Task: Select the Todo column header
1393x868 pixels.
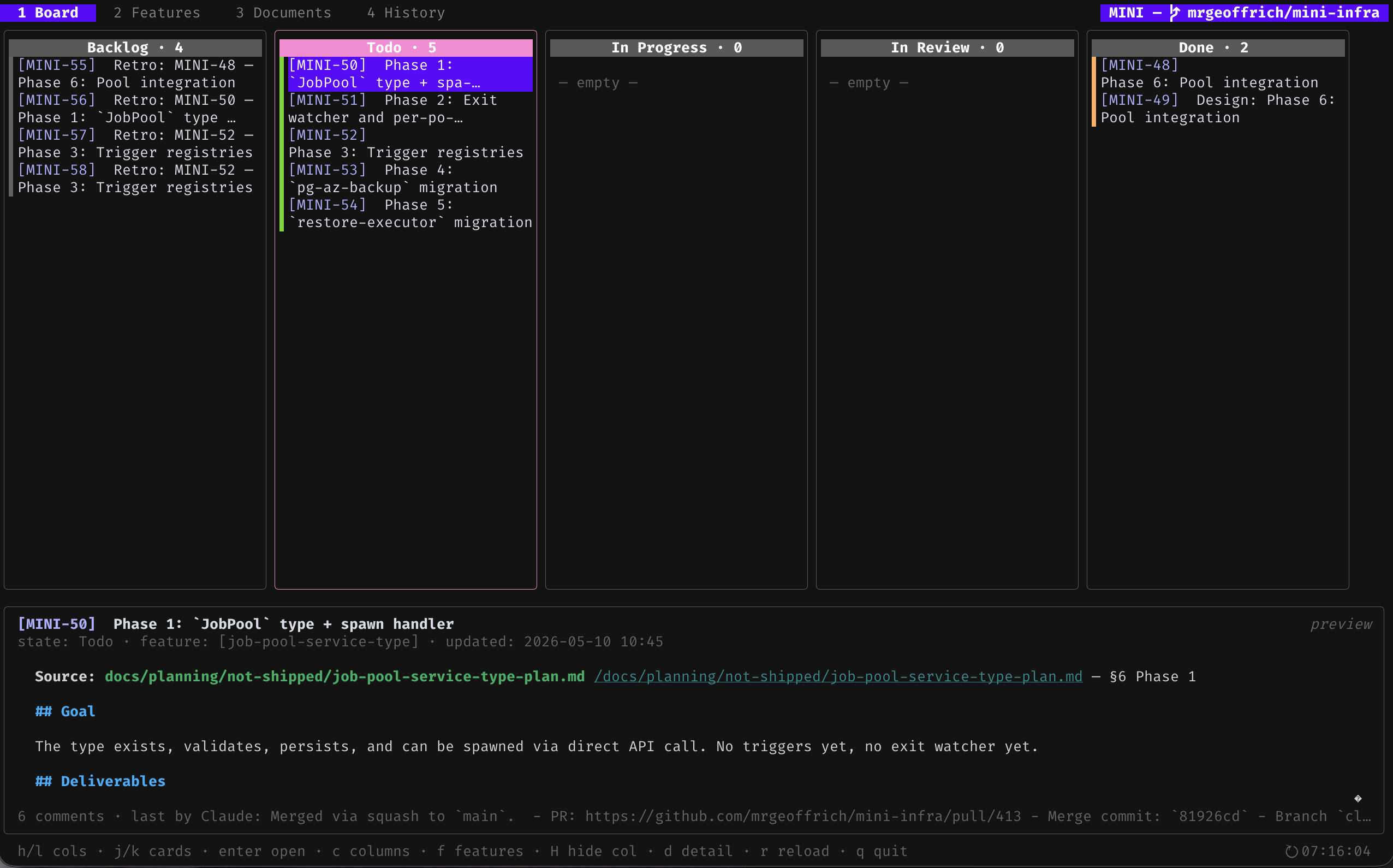Action: pyautogui.click(x=406, y=47)
